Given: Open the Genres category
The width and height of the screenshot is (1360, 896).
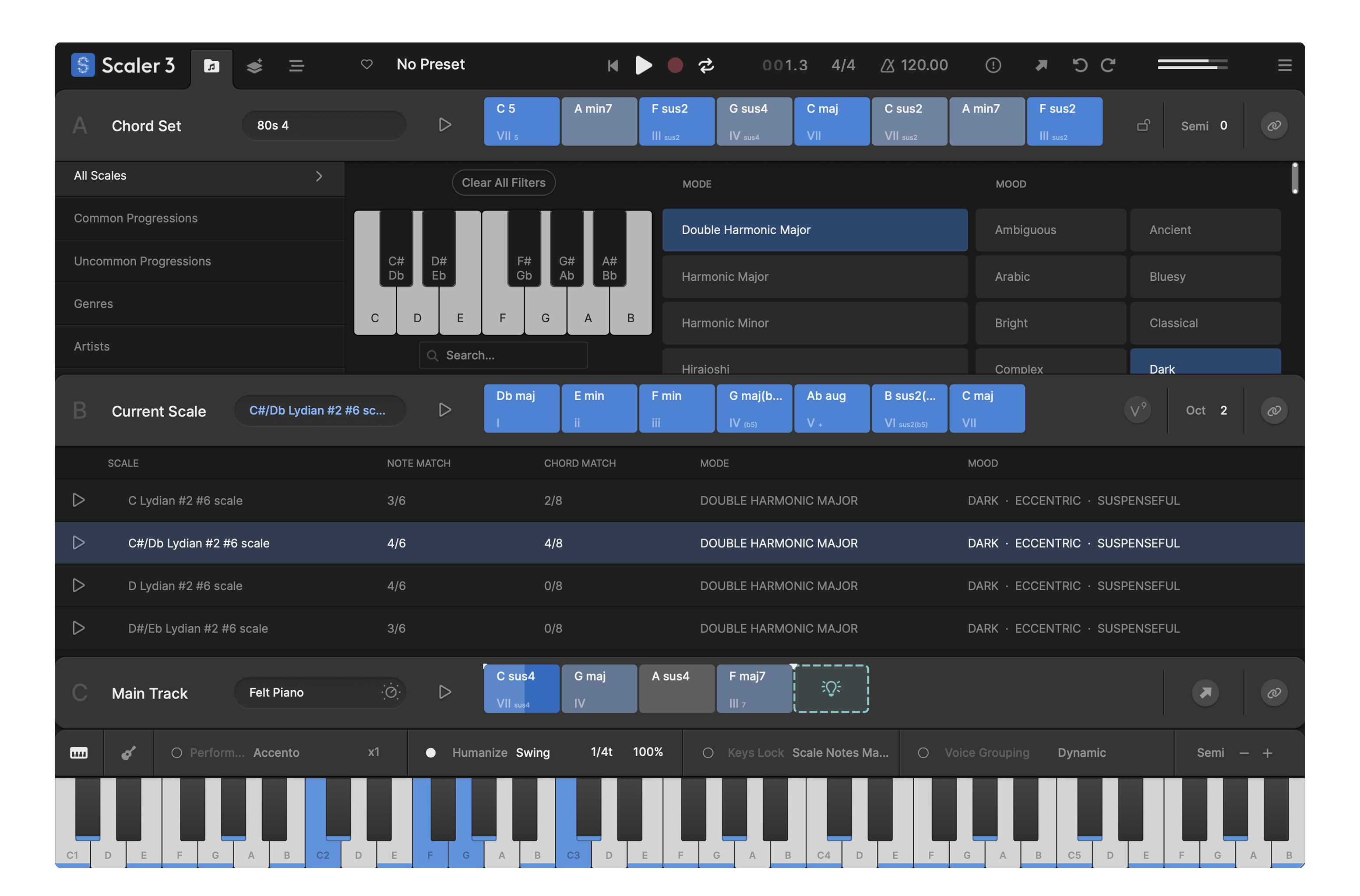Looking at the screenshot, I should [93, 304].
